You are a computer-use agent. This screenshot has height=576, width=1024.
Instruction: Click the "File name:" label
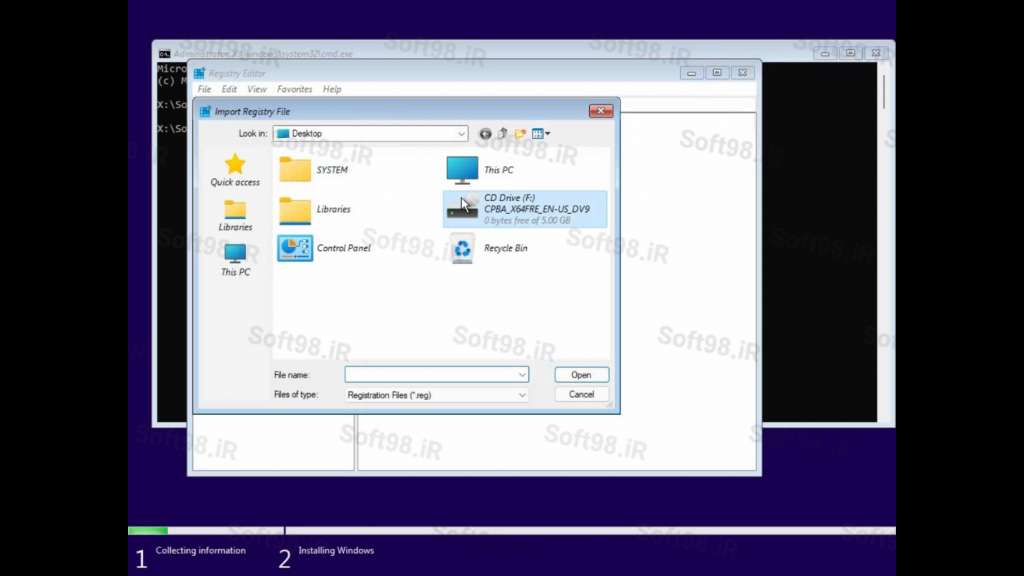pyautogui.click(x=292, y=376)
